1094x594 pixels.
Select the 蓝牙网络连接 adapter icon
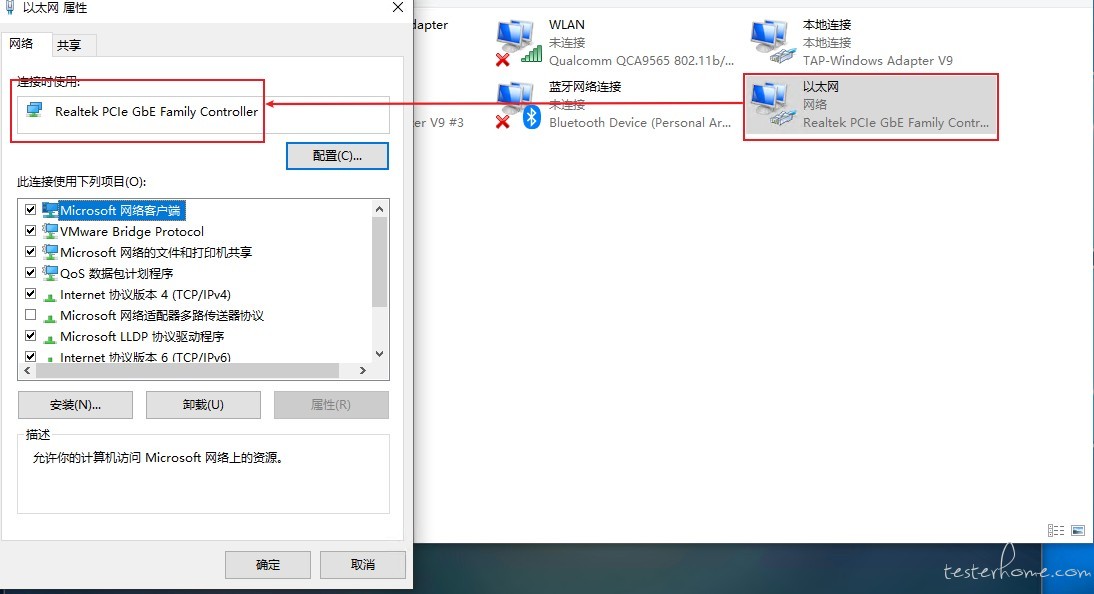coord(518,105)
